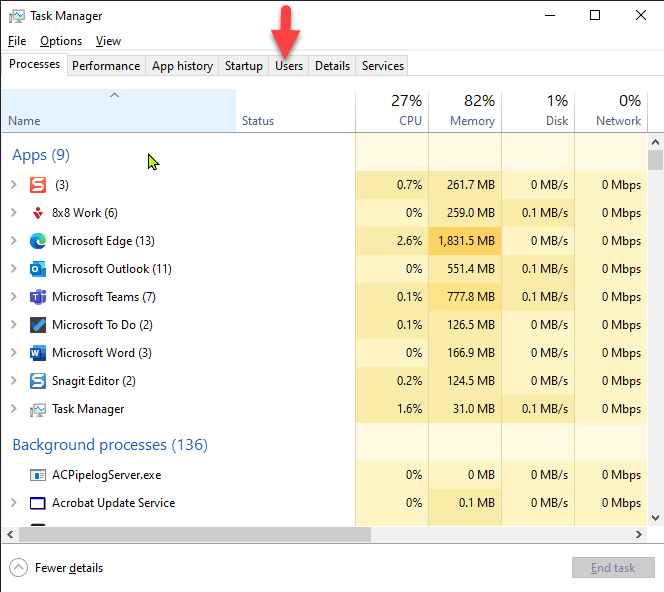Click the Fewer details link
Viewport: 664px width, 592px height.
69,568
